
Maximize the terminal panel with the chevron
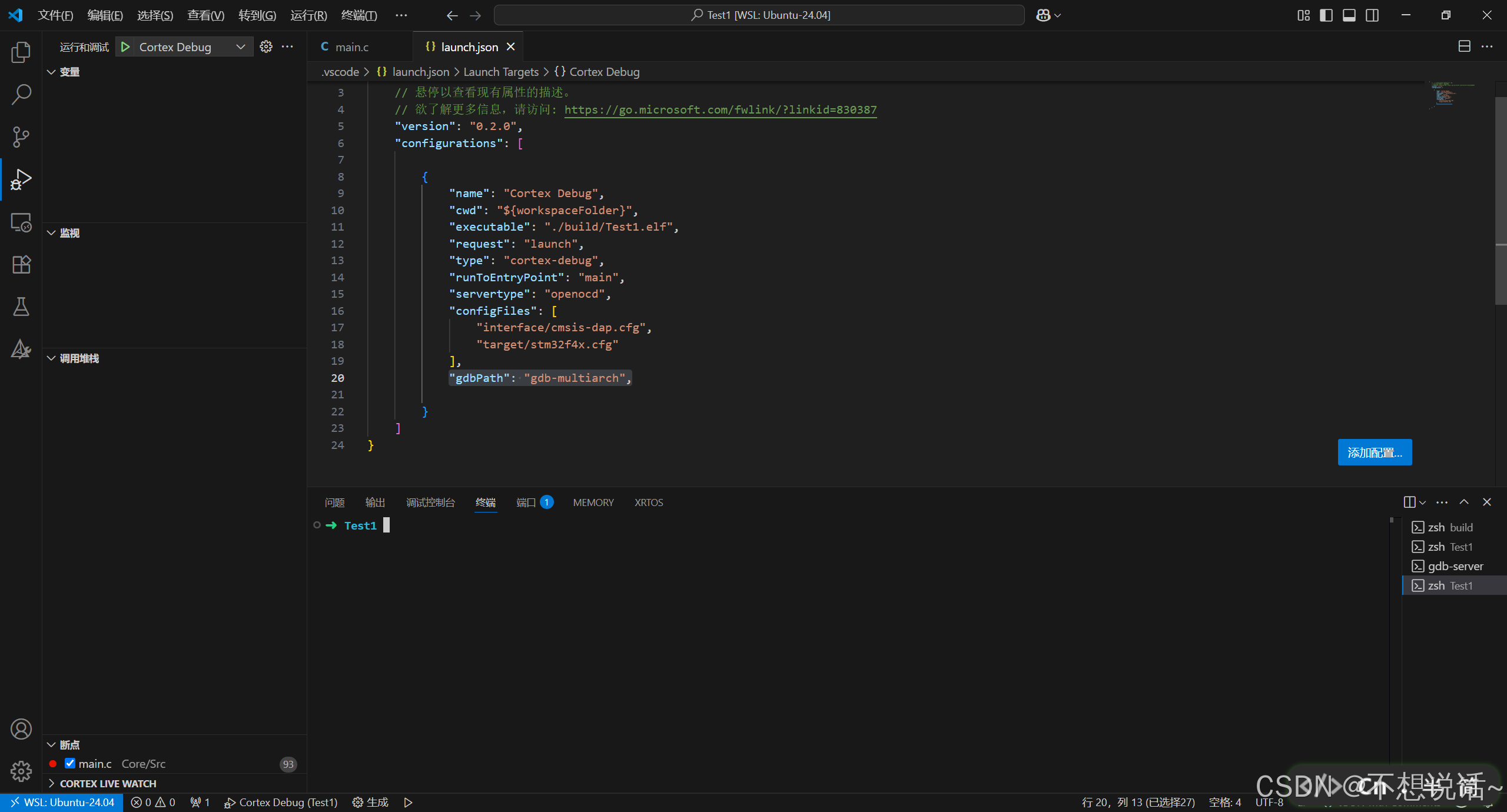pos(1464,502)
